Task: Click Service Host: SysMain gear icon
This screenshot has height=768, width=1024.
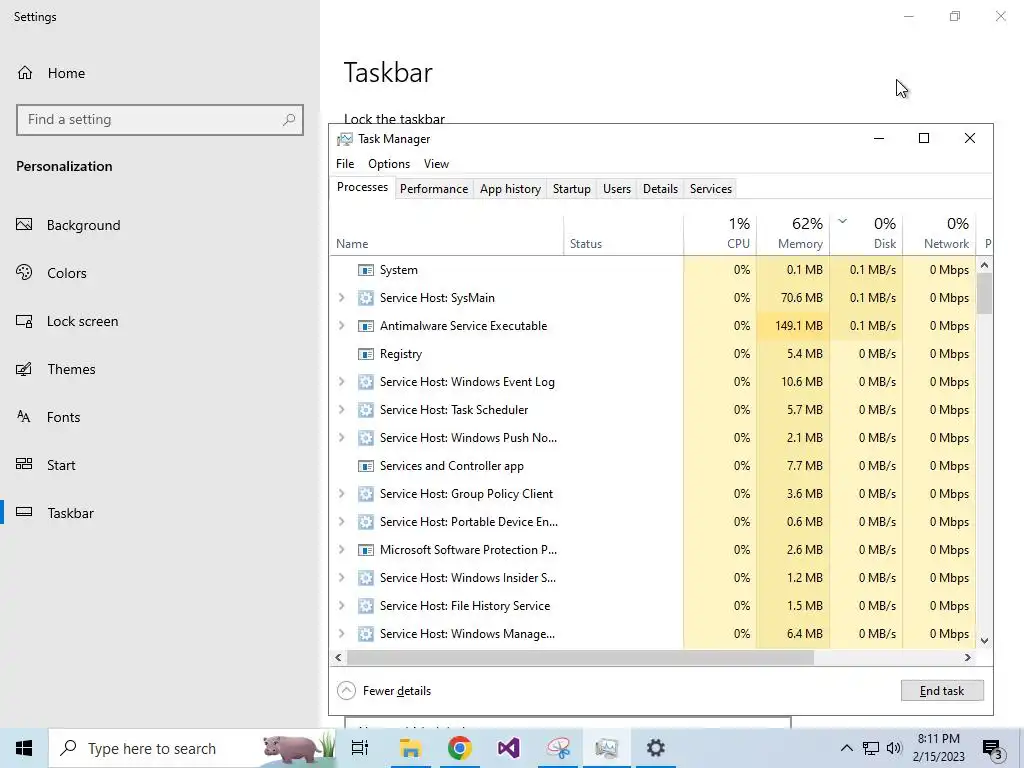Action: (366, 298)
